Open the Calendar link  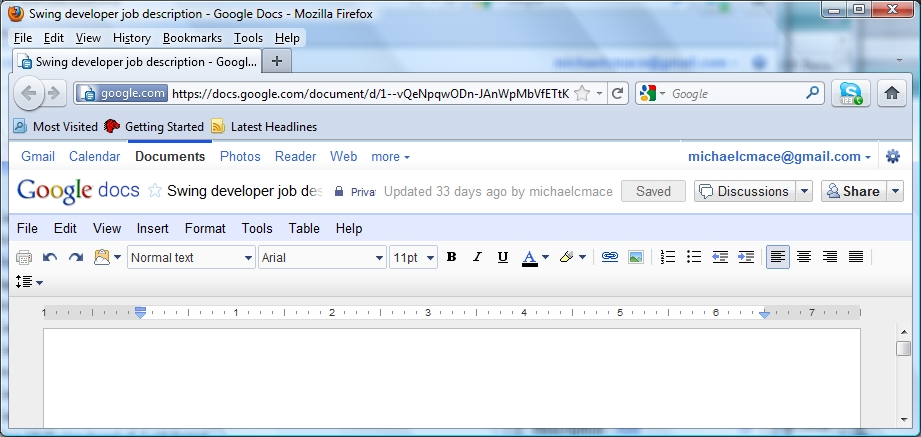(x=95, y=156)
